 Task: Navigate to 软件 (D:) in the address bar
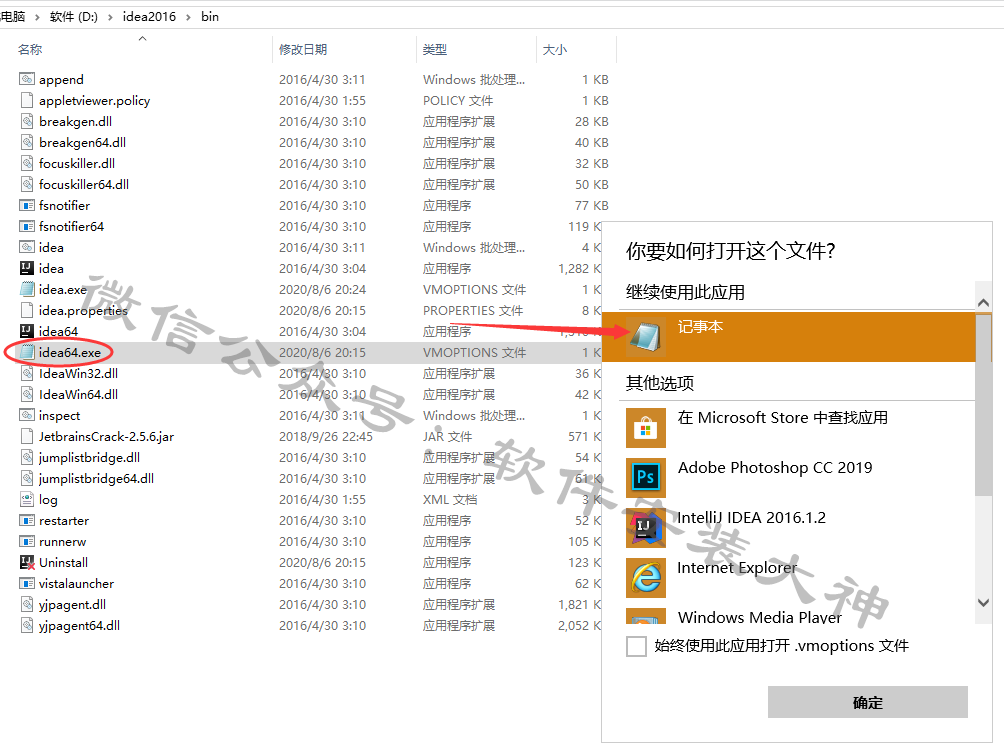(x=74, y=17)
